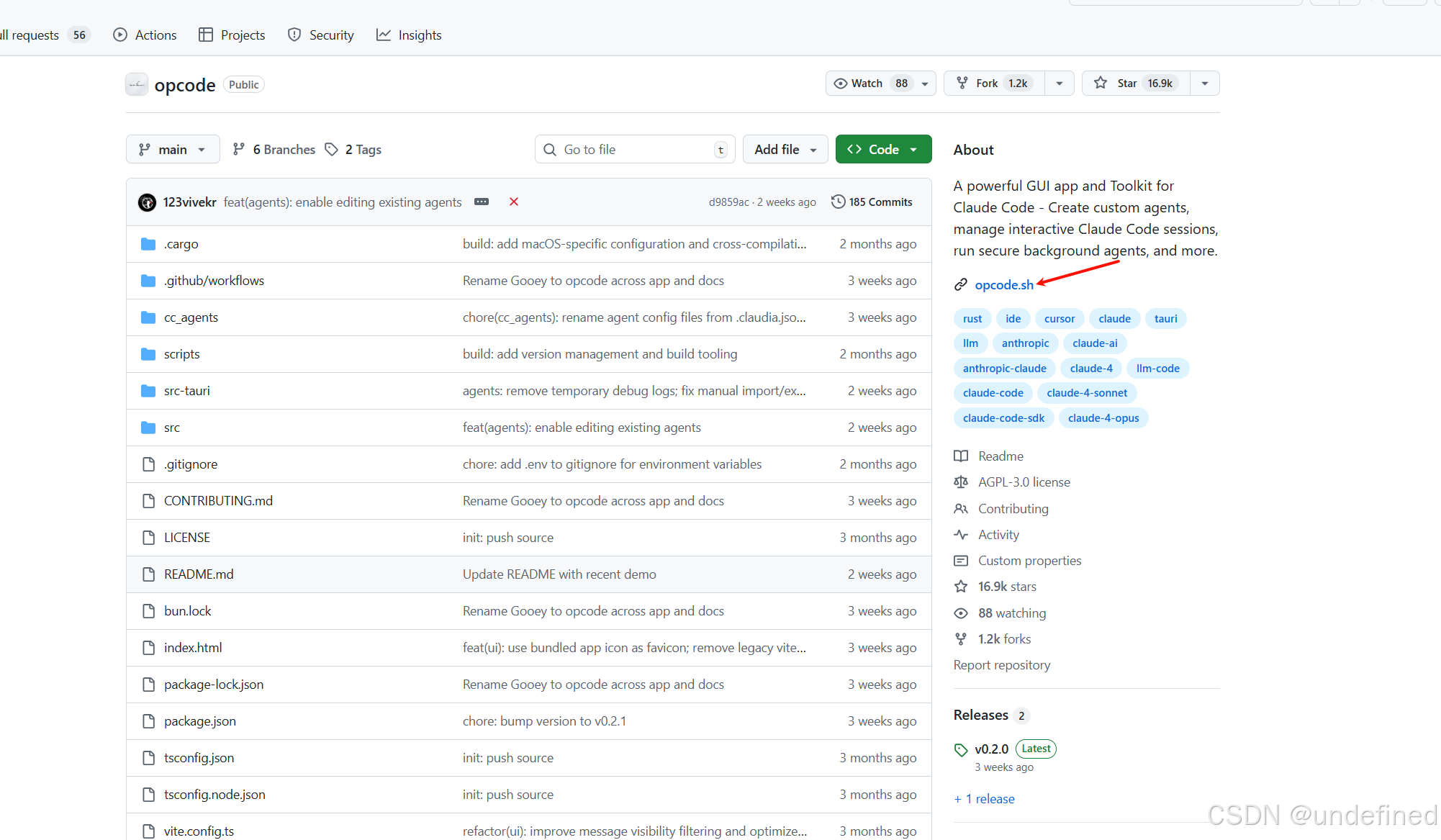1441x840 pixels.
Task: Select the cursor topic tag
Action: pos(1059,319)
